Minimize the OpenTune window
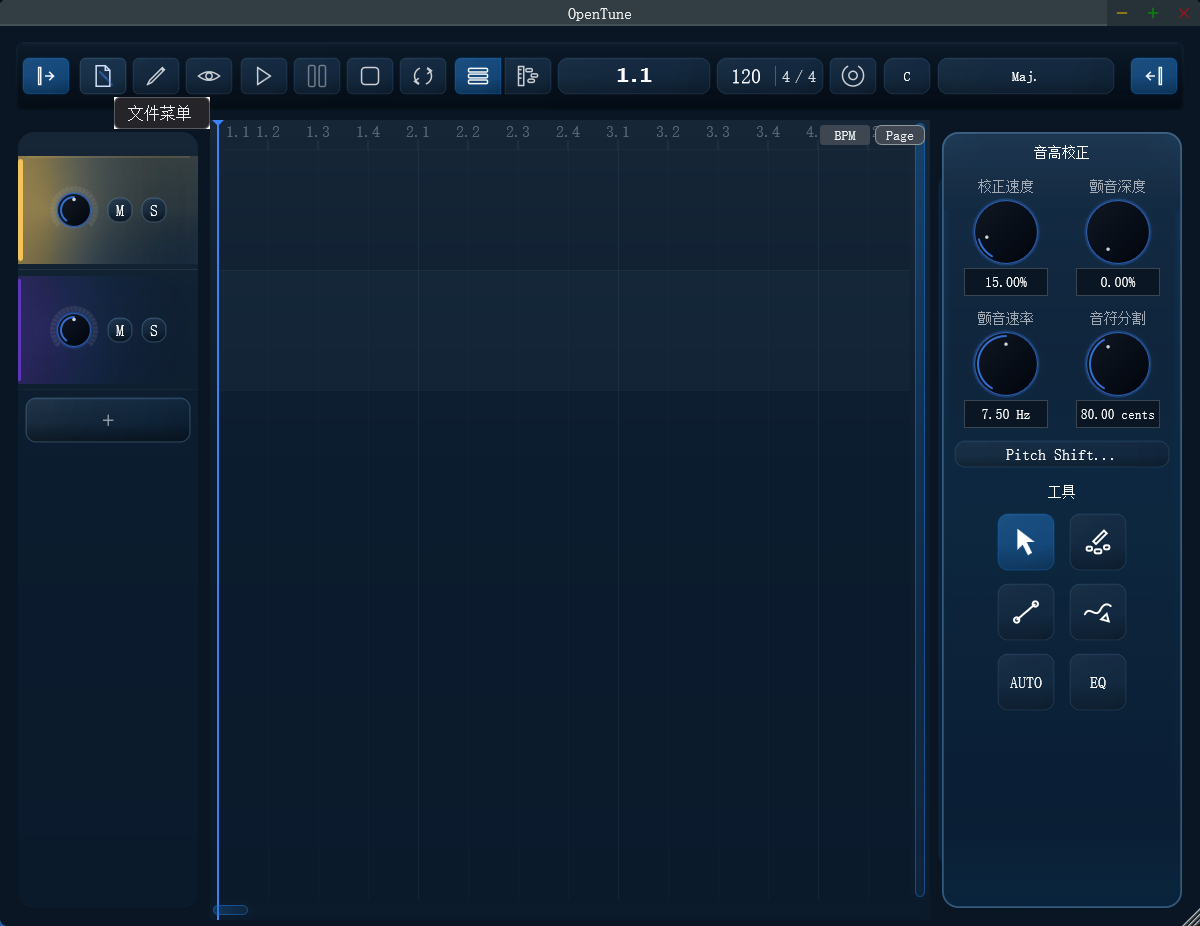The height and width of the screenshot is (926, 1200). click(x=1122, y=13)
